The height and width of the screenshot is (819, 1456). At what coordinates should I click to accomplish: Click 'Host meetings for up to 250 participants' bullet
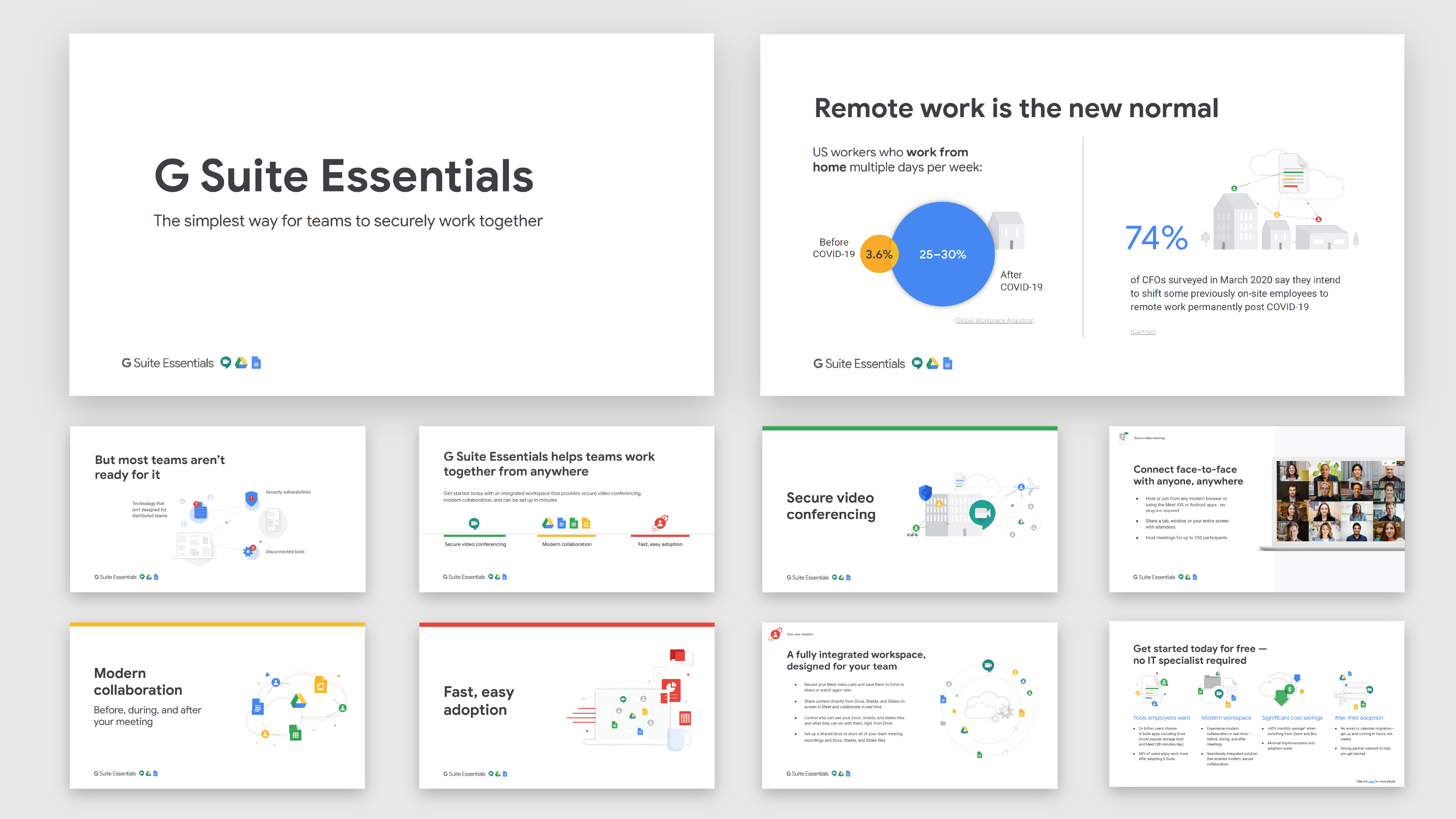[x=1186, y=538]
